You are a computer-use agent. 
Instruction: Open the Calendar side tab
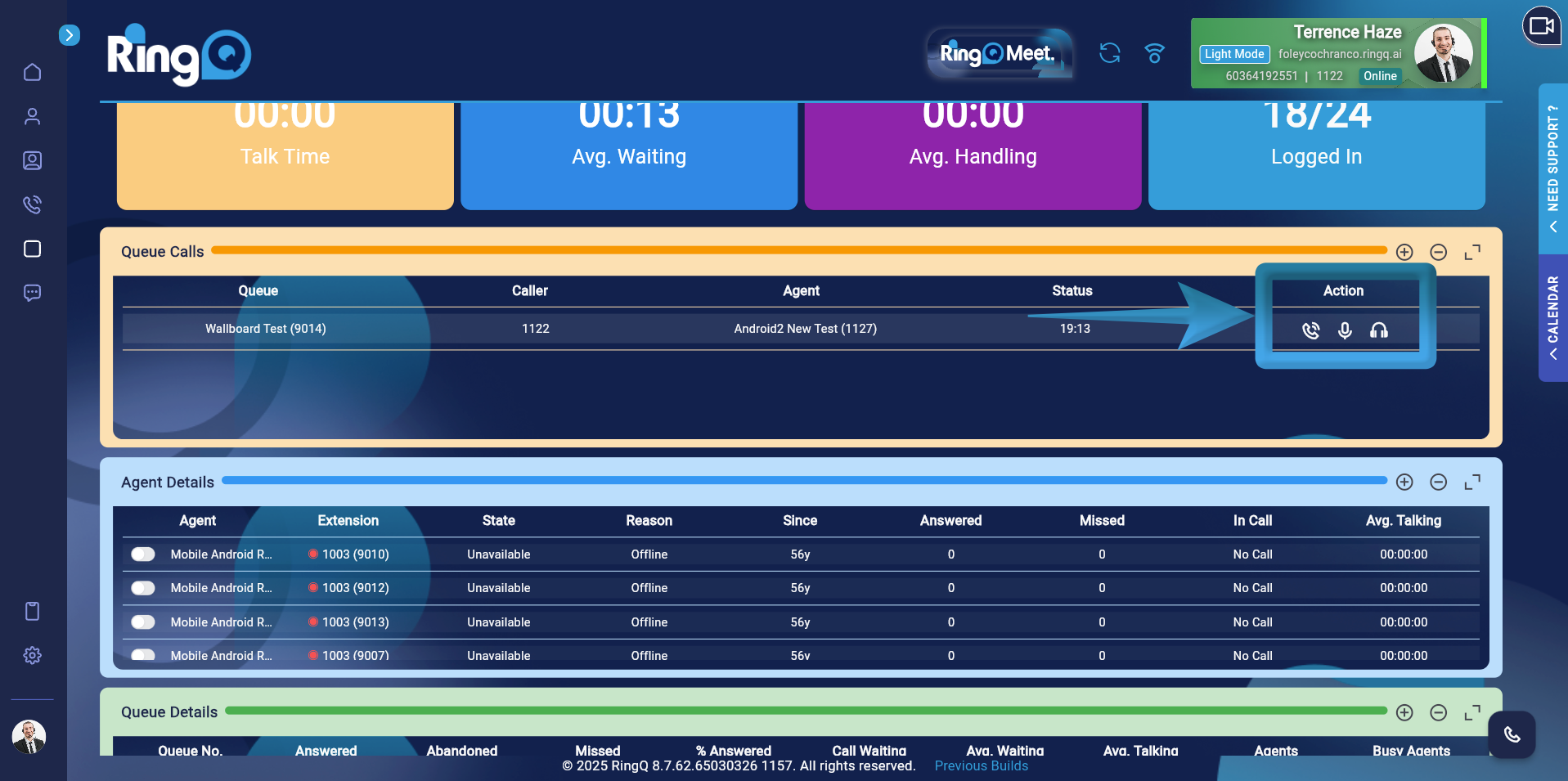[x=1552, y=317]
